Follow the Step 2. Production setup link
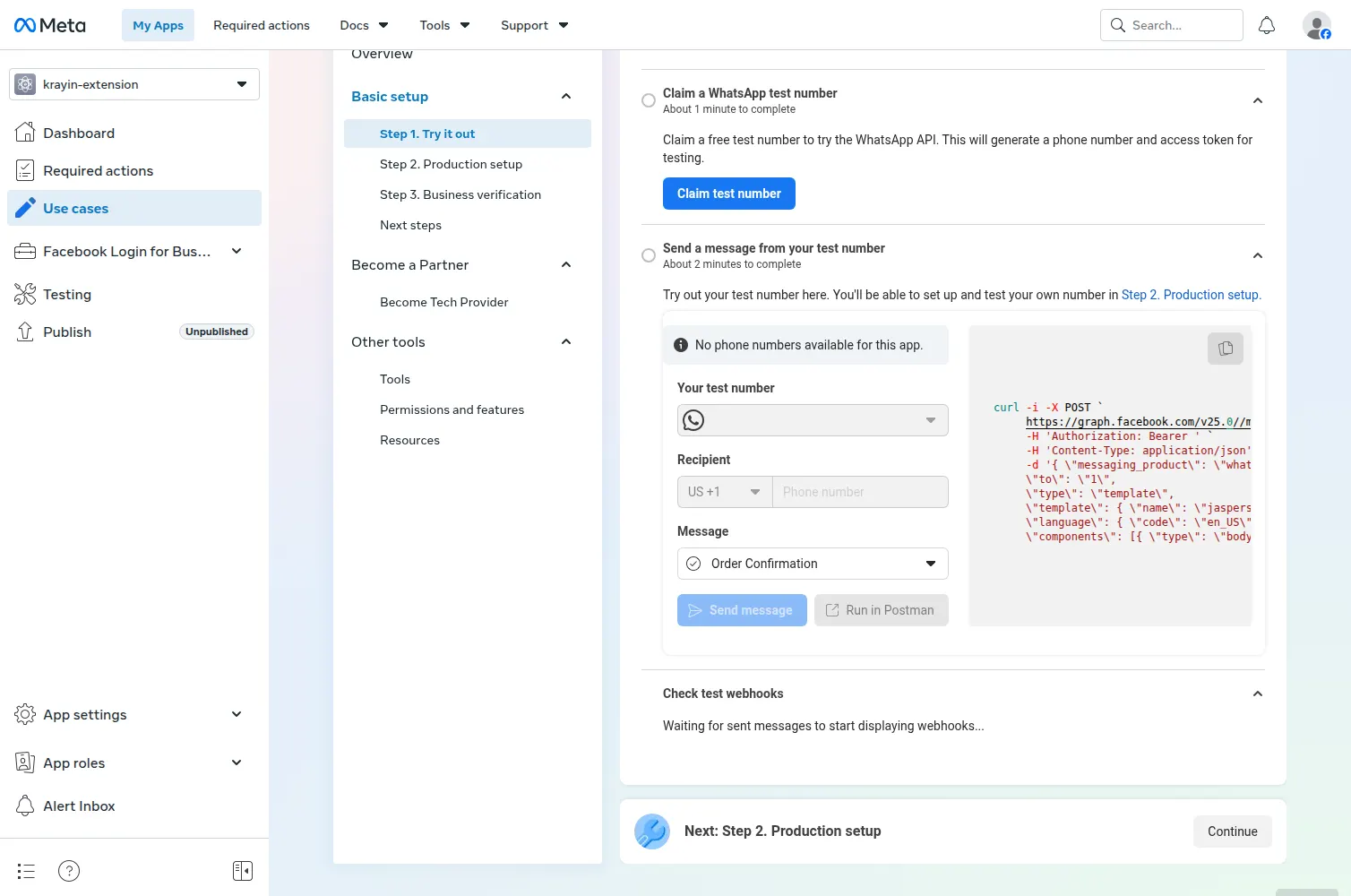The image size is (1351, 896). point(1192,295)
